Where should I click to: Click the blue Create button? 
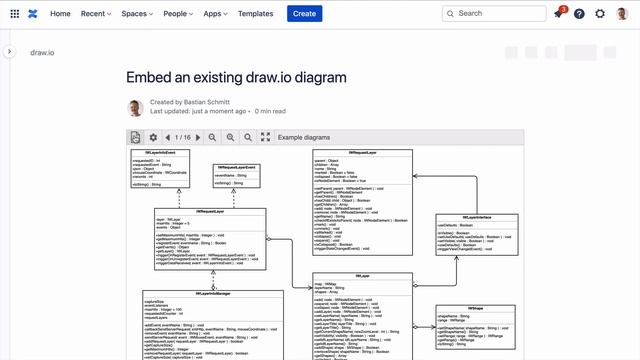click(304, 13)
